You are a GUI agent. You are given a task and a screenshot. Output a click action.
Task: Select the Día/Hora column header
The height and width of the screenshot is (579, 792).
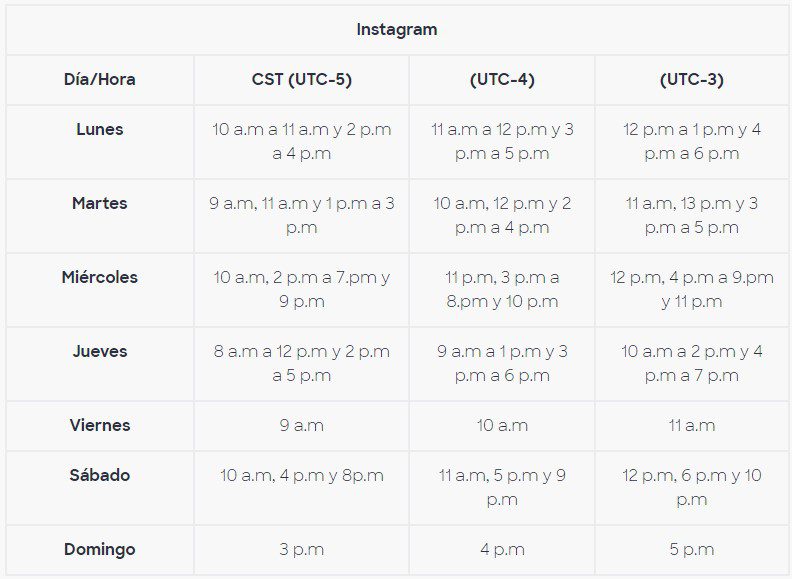[100, 79]
